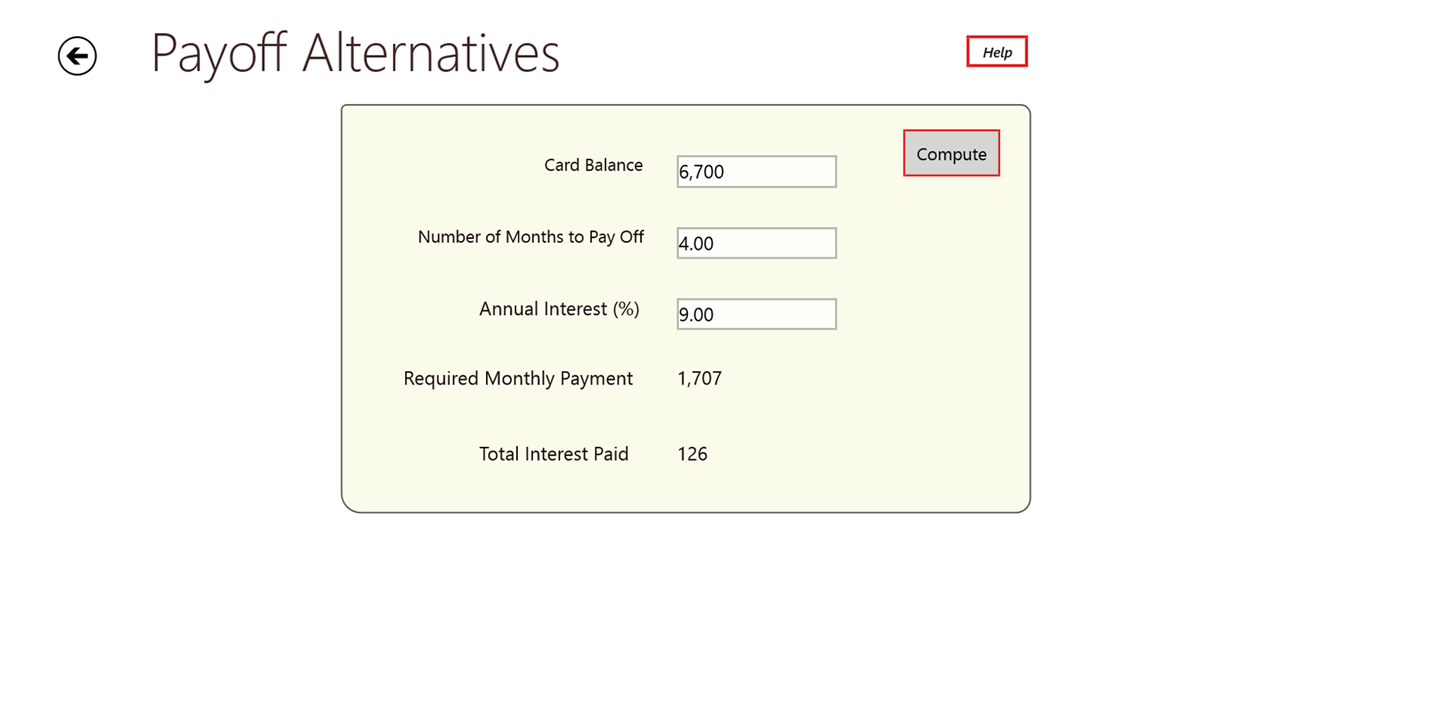Click the Payoff Alternatives page title
The image size is (1440, 728).
[355, 53]
